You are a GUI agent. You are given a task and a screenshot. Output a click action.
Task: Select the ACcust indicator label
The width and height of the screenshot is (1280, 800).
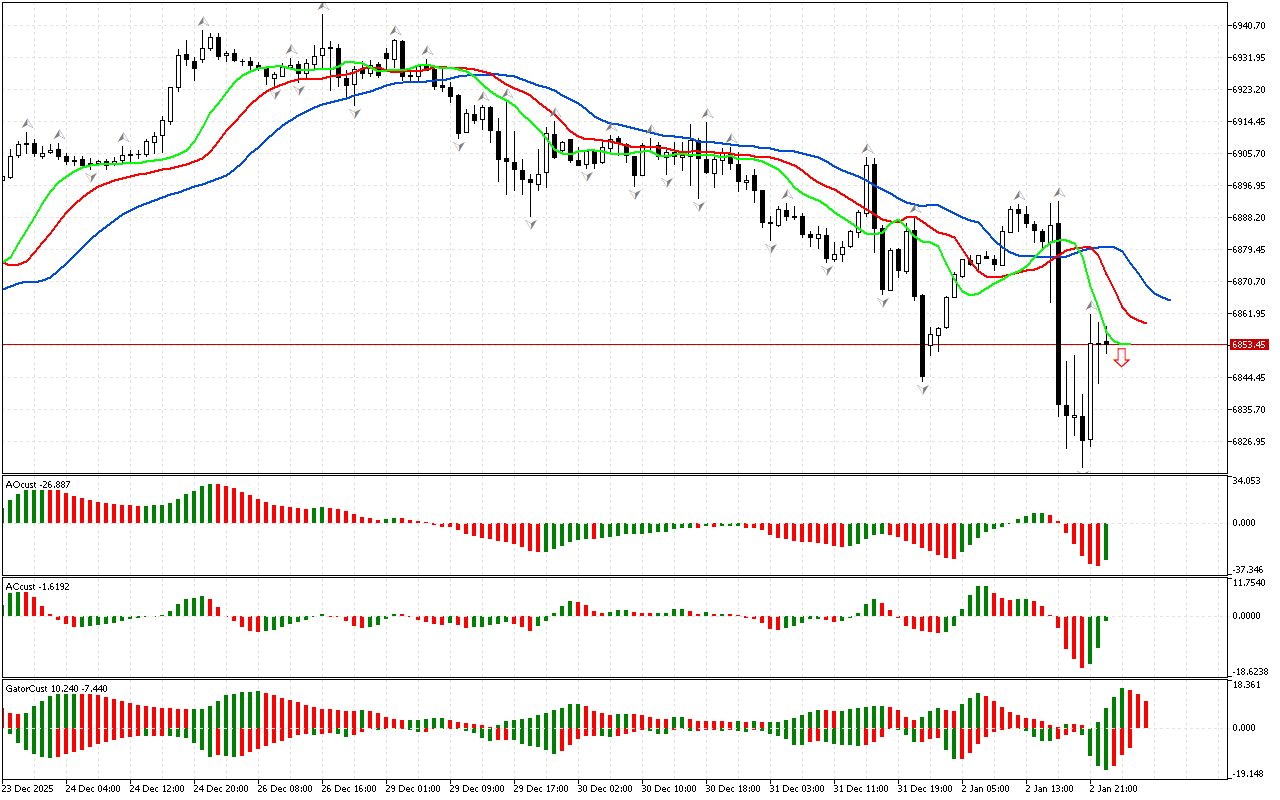(36, 586)
